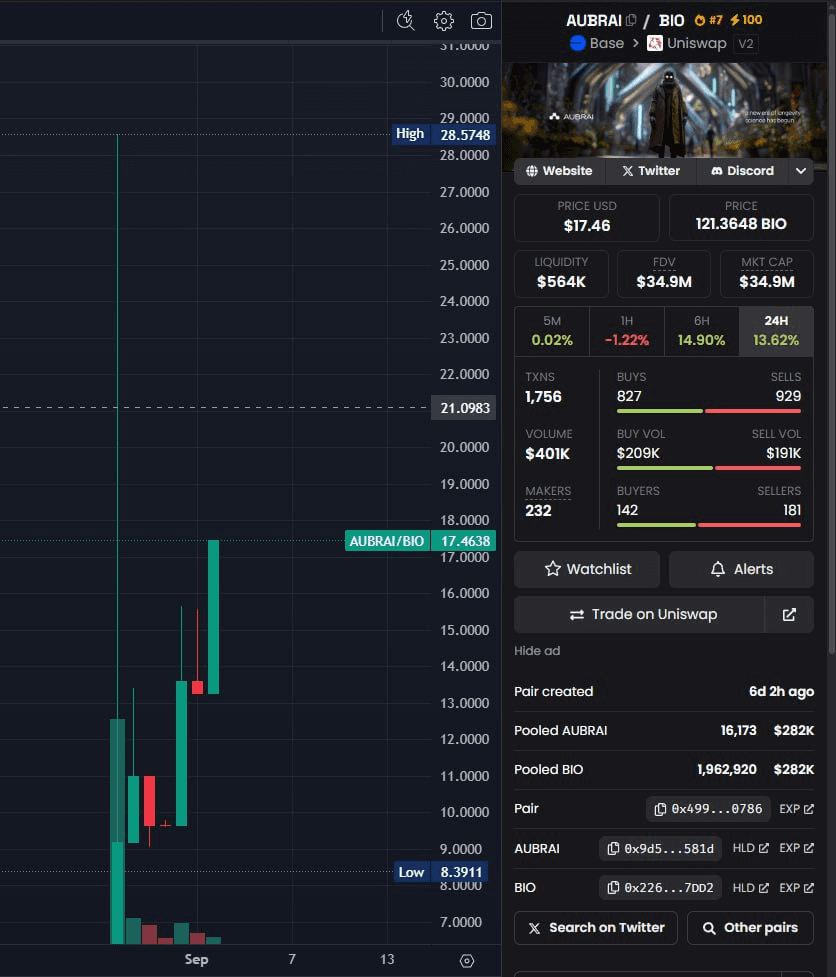The image size is (836, 977).
Task: Copy AUBRAI token name icon in header
Action: 631,20
